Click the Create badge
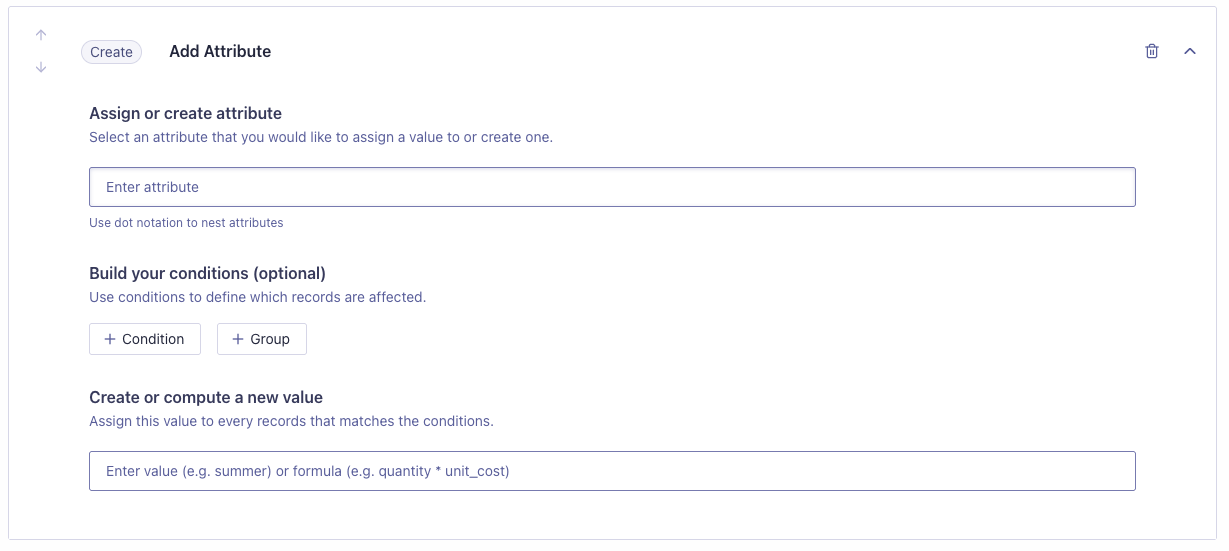The height and width of the screenshot is (551, 1229). (x=111, y=52)
